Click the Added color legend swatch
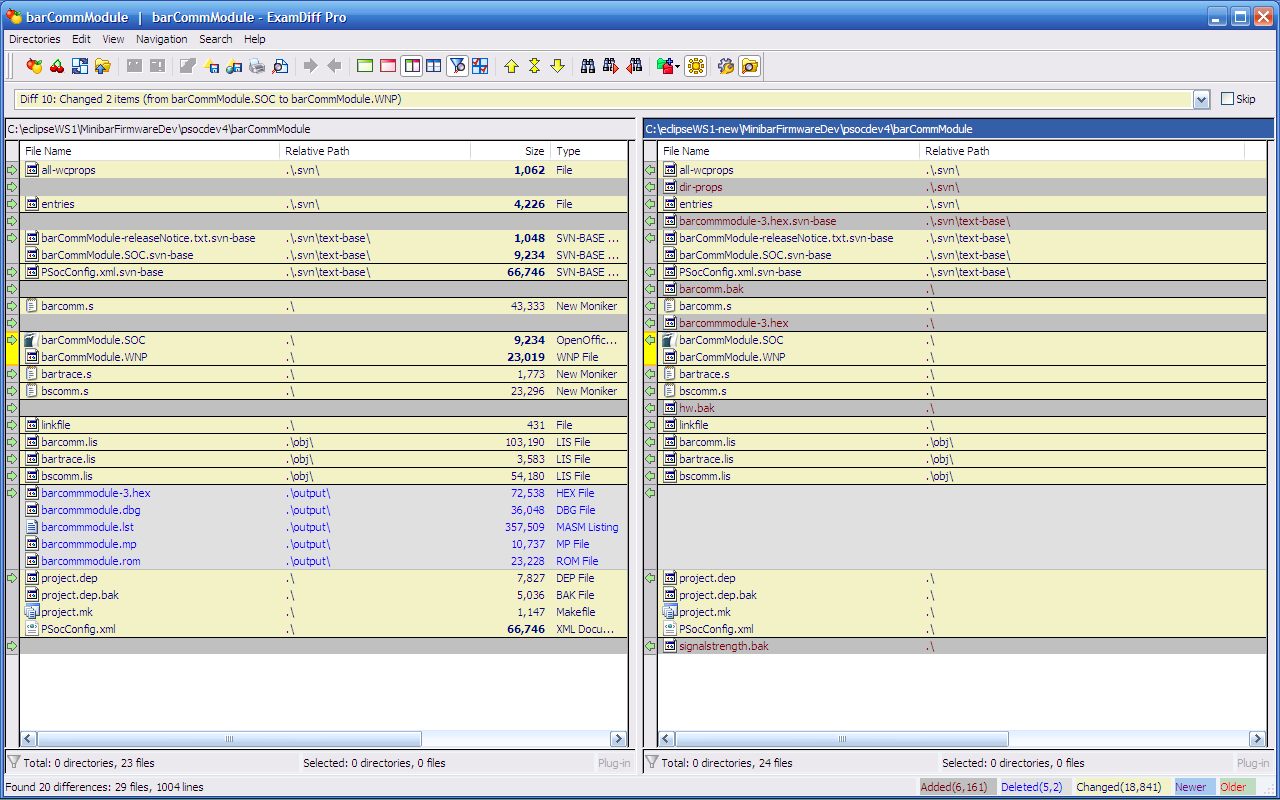The image size is (1280, 800). (955, 787)
